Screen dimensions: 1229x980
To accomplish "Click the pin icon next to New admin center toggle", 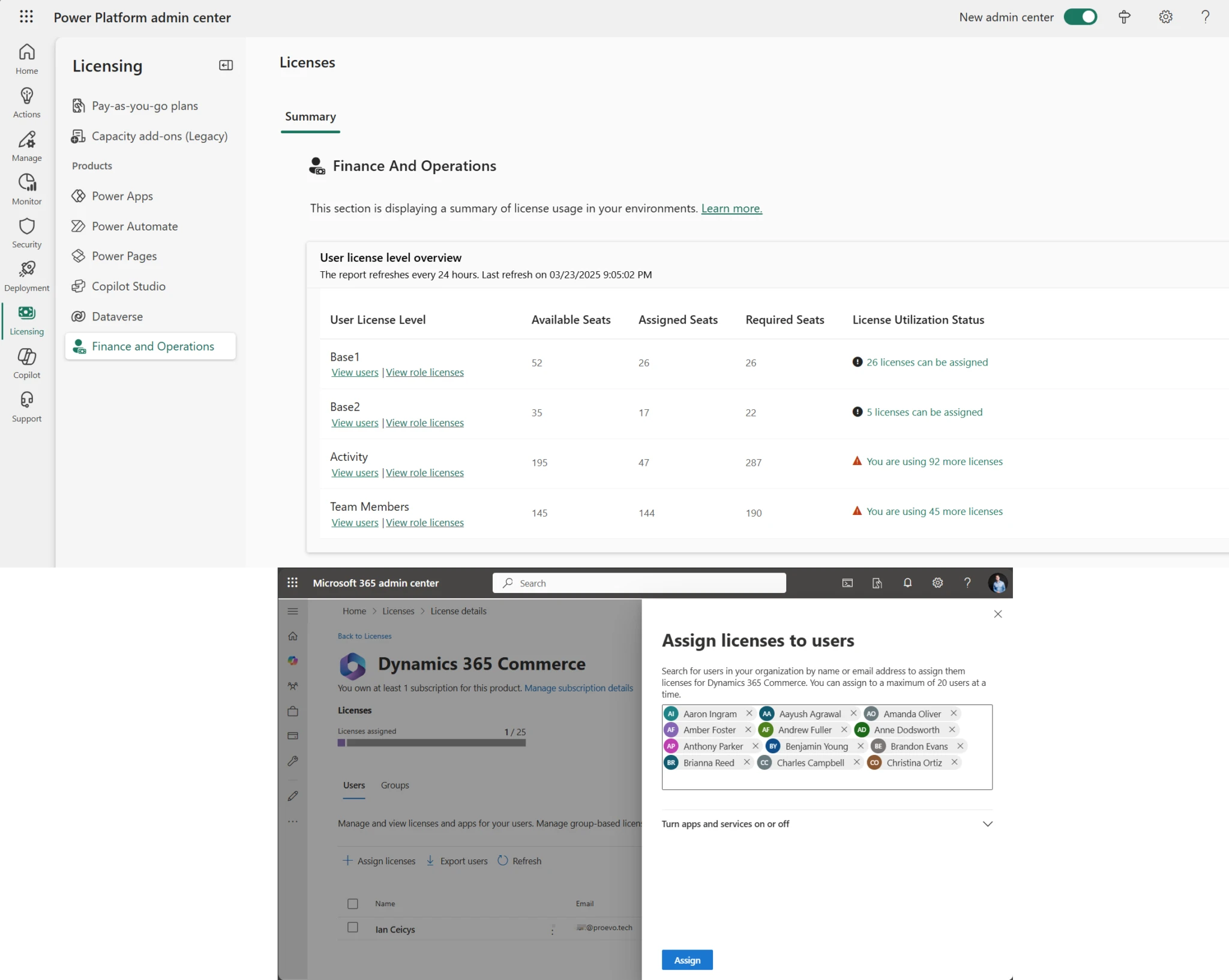I will [x=1125, y=17].
